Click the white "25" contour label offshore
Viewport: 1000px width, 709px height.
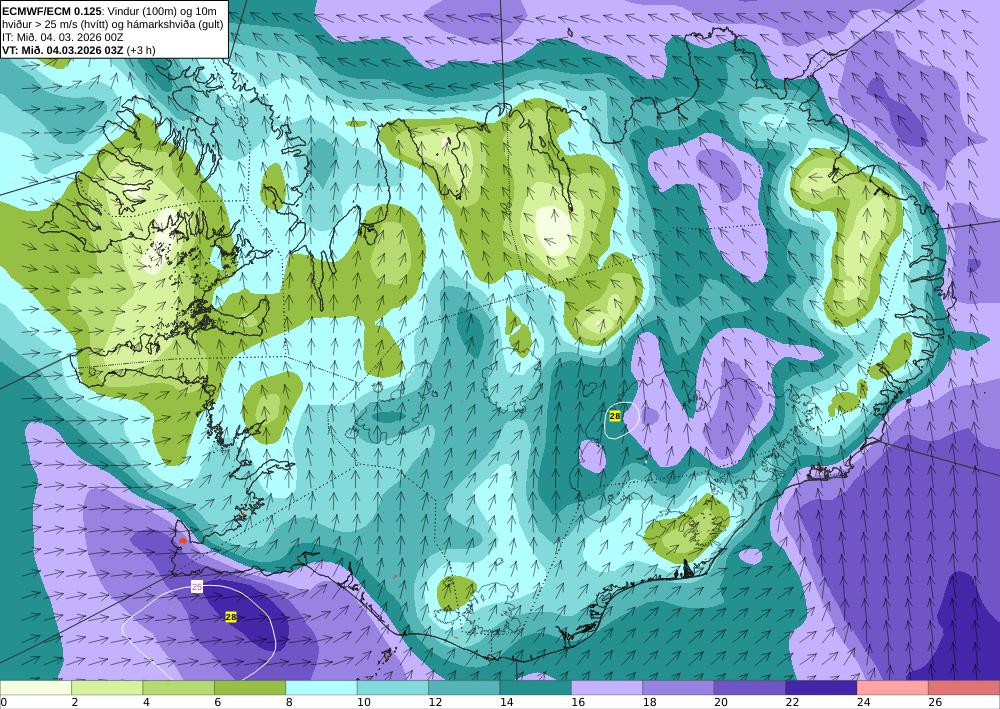pos(197,587)
